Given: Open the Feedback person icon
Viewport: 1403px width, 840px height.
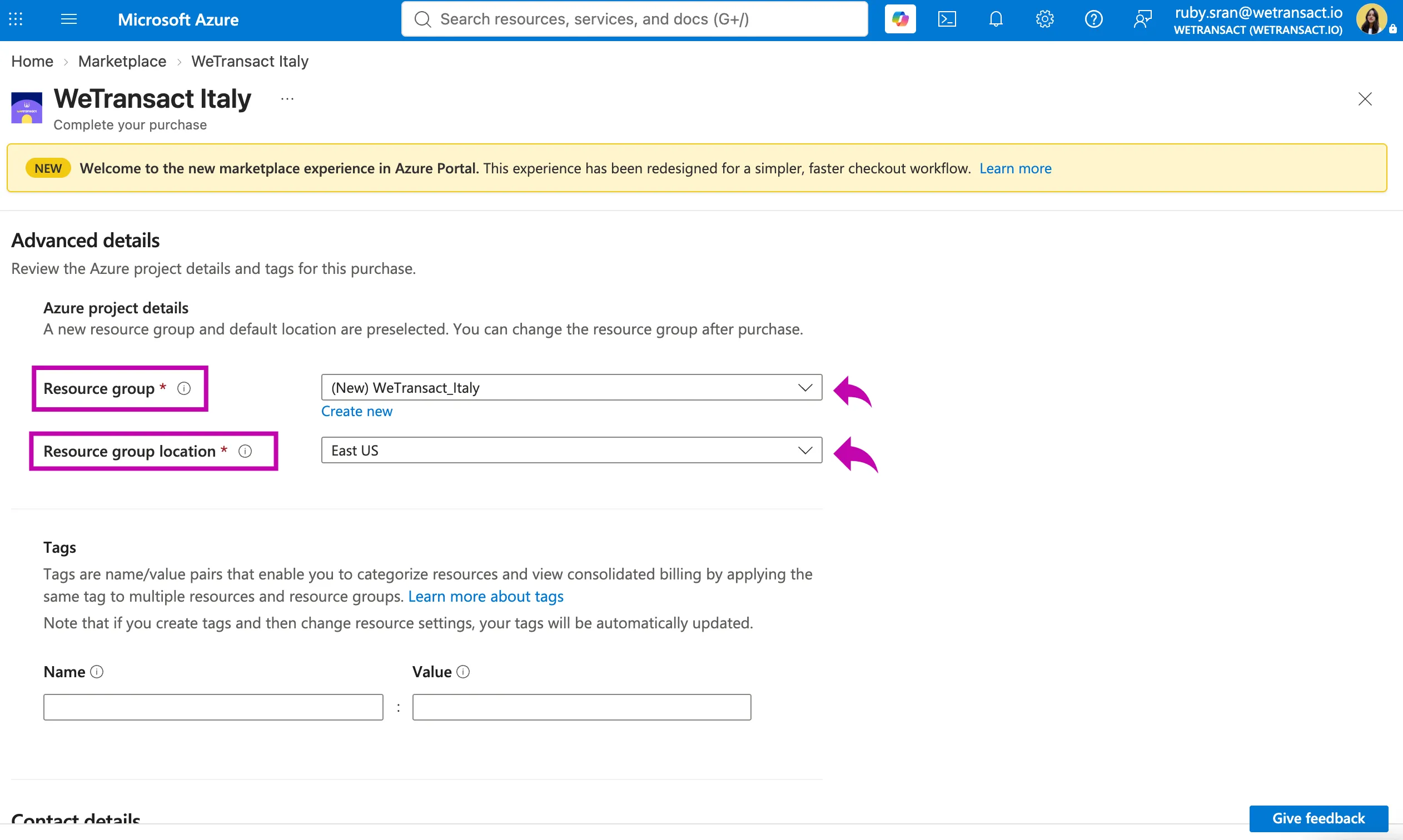Looking at the screenshot, I should (x=1142, y=19).
